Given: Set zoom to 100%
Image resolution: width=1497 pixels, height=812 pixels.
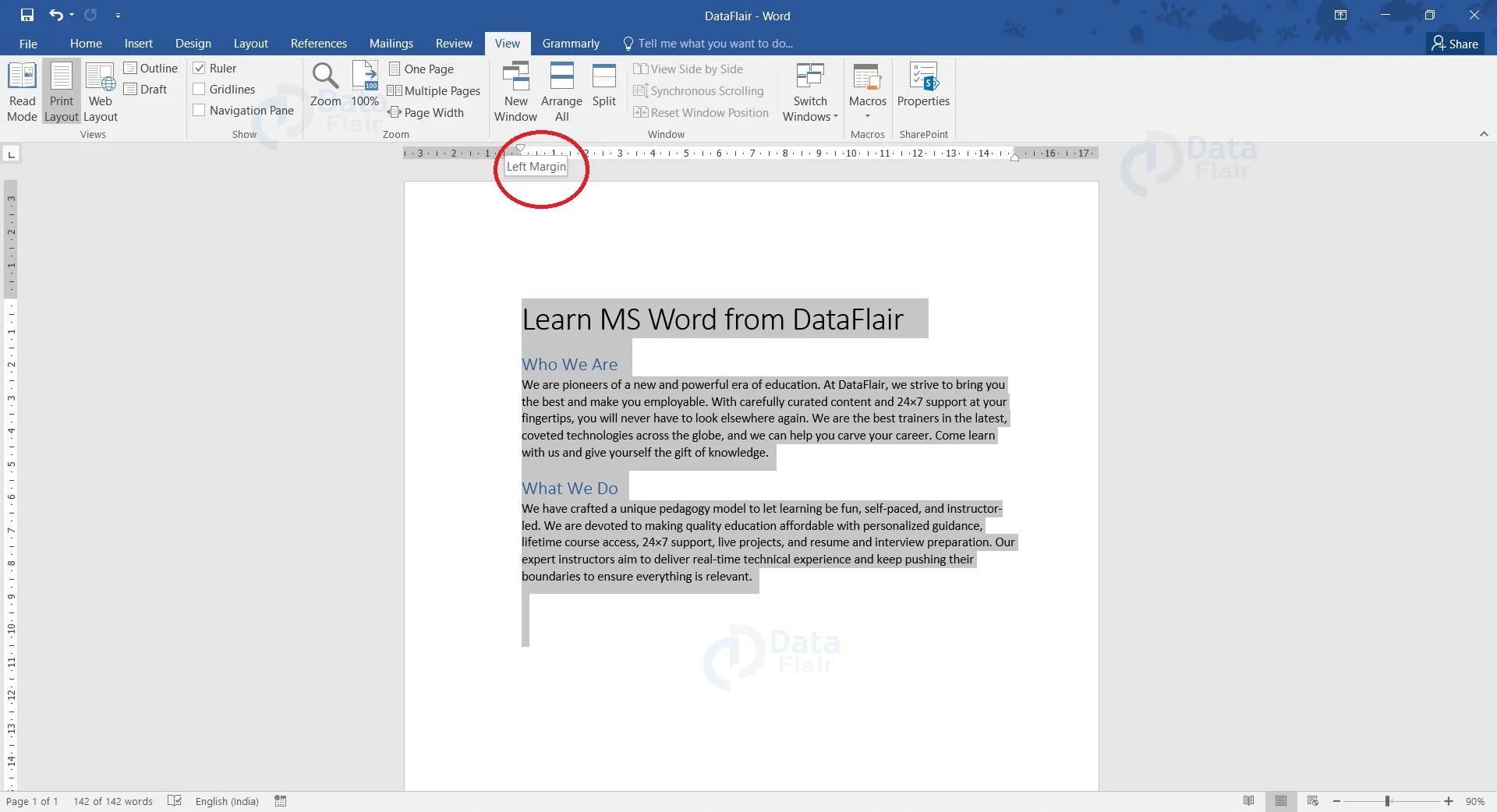Looking at the screenshot, I should click(364, 86).
